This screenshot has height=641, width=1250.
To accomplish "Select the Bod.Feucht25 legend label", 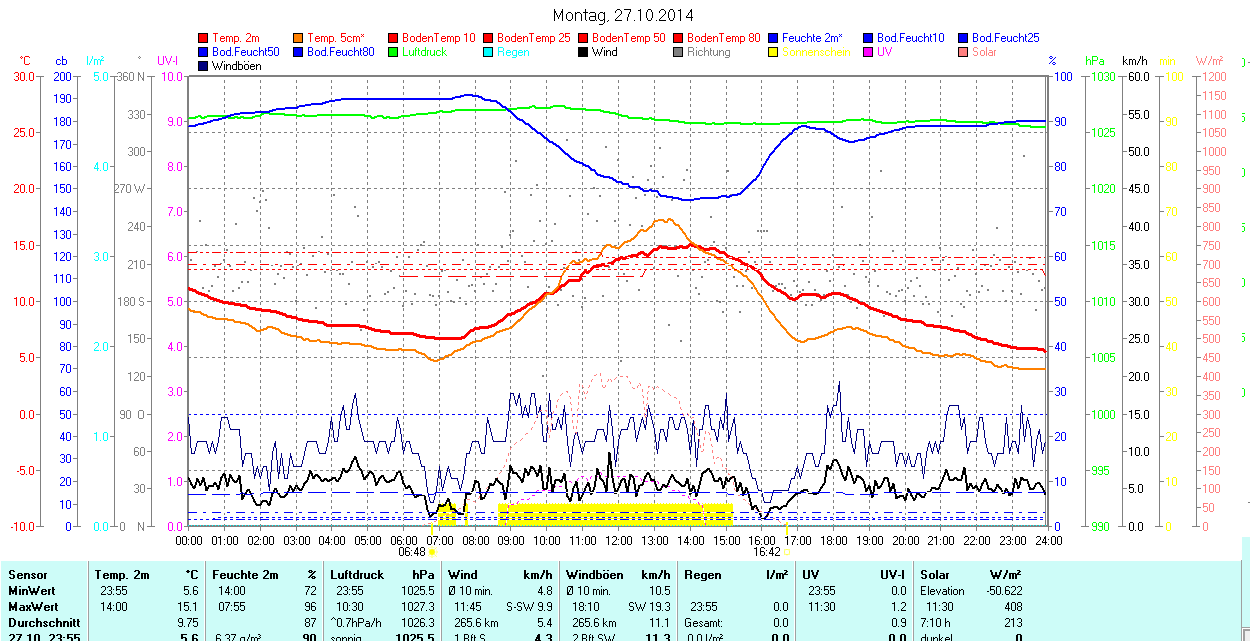I will click(1006, 38).
